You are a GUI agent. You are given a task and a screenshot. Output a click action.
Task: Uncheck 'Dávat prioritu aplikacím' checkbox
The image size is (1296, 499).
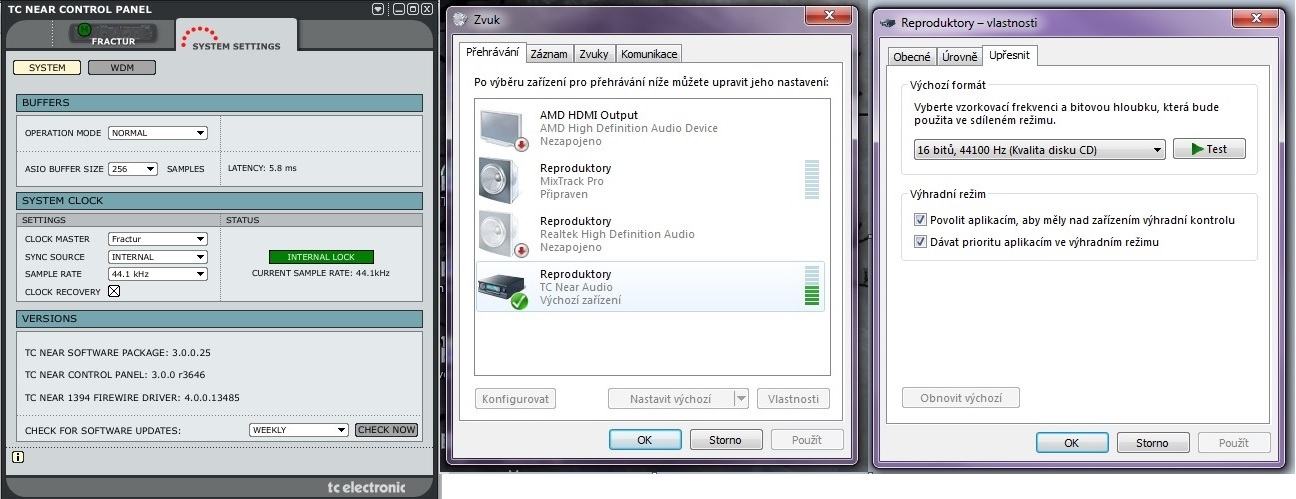pos(920,242)
